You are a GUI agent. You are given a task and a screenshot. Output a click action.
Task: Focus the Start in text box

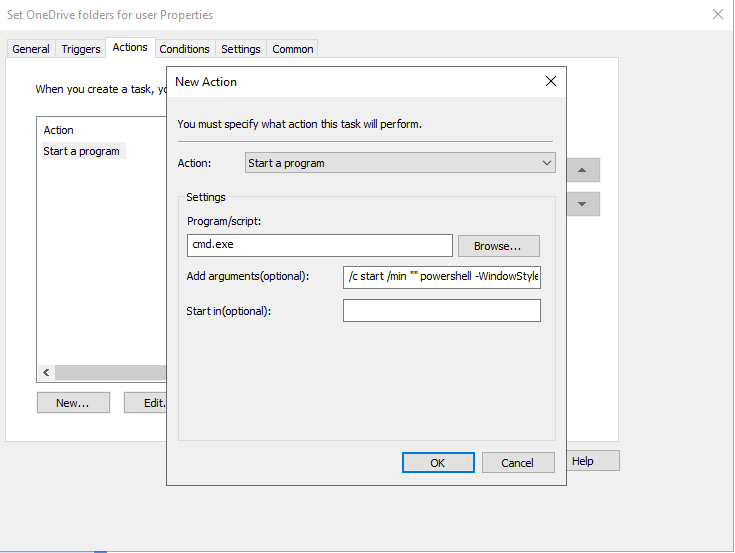441,311
